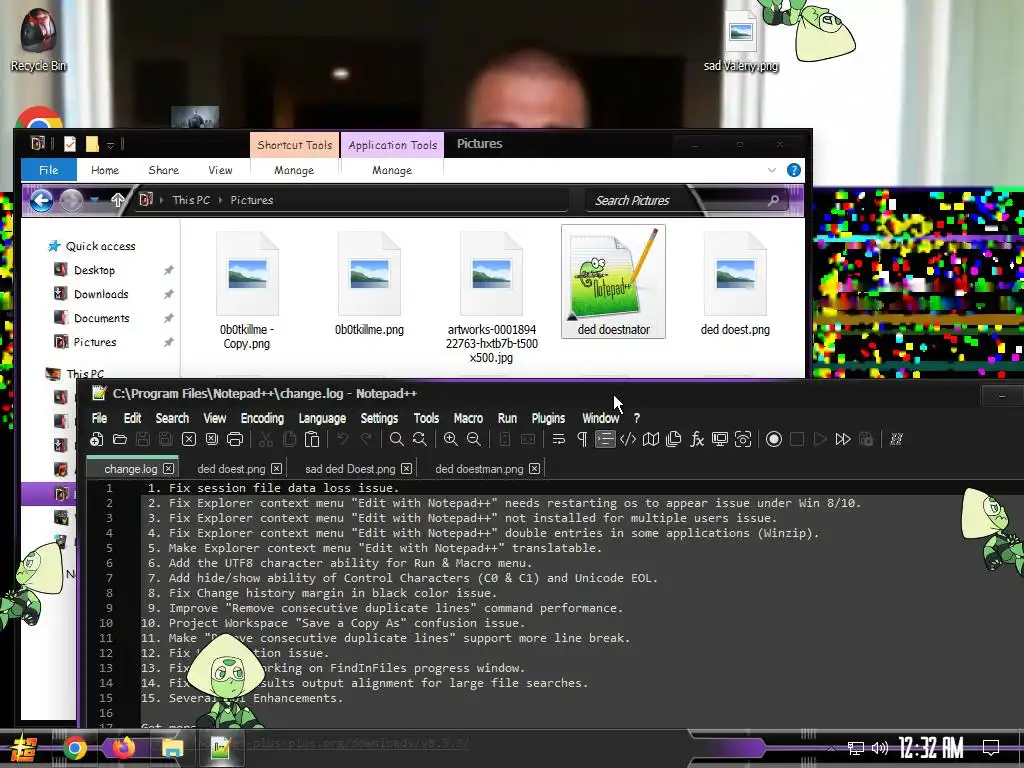The height and width of the screenshot is (768, 1024).
Task: Open the notification center taskbar icon
Action: point(991,748)
